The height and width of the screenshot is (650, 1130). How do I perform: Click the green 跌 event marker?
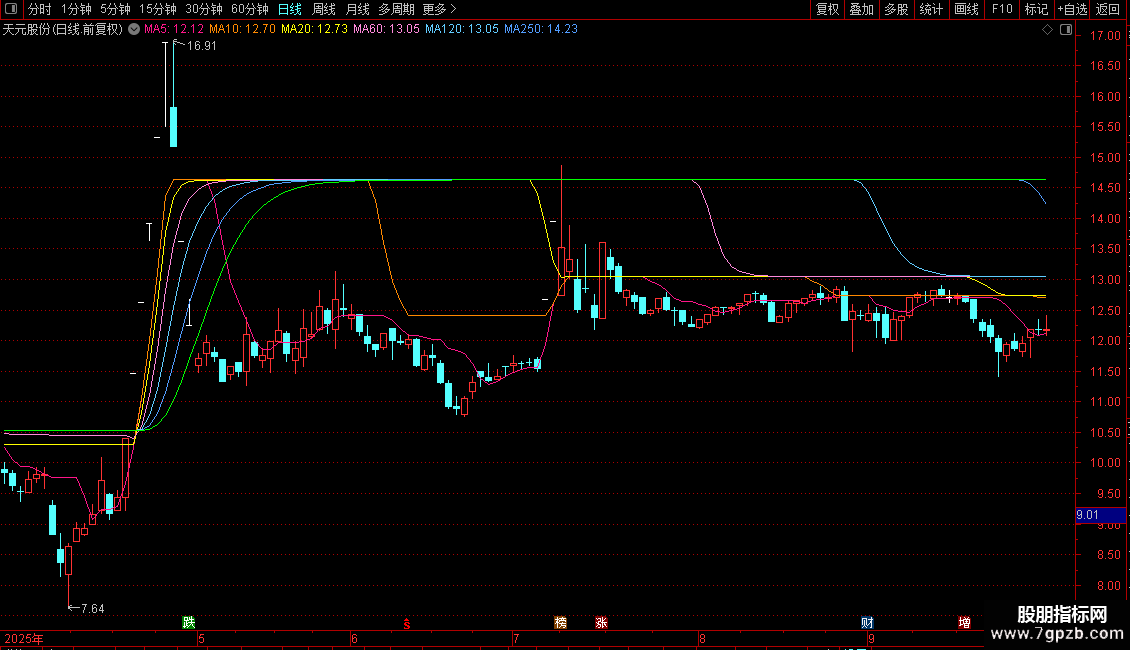click(x=189, y=623)
